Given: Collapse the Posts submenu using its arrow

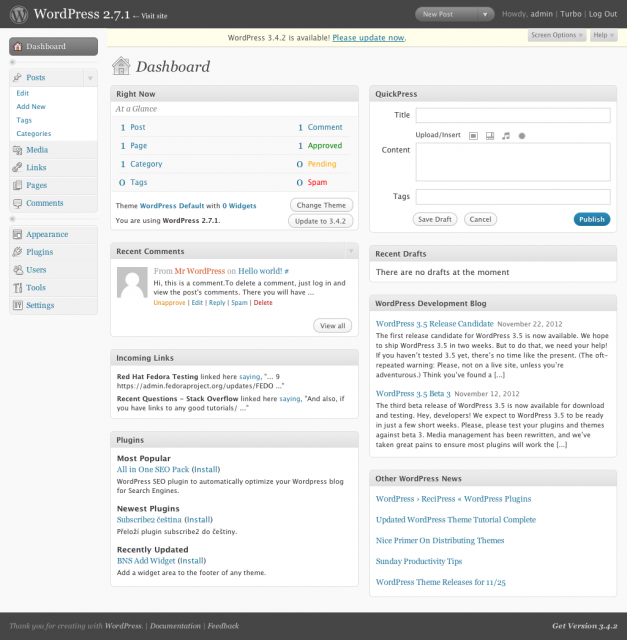Looking at the screenshot, I should [90, 77].
